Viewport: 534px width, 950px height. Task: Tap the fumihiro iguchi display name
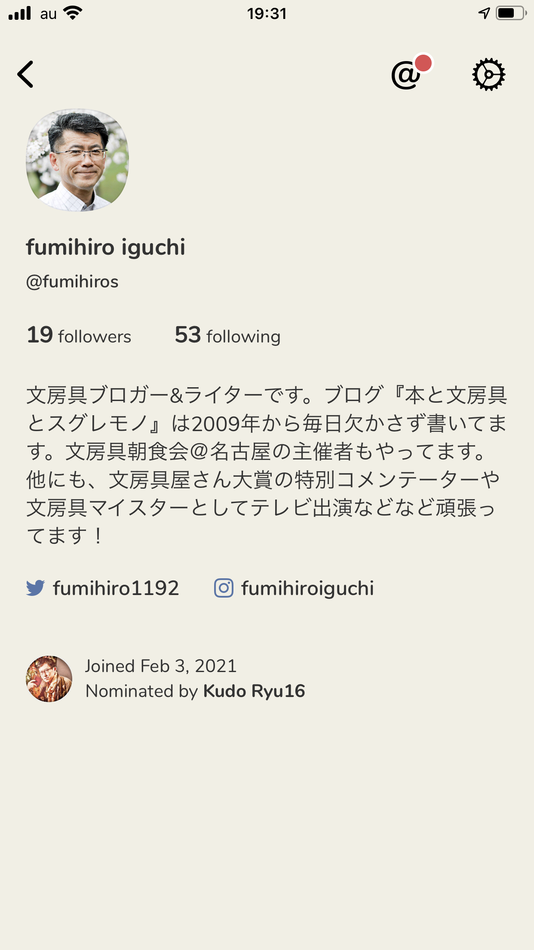105,247
